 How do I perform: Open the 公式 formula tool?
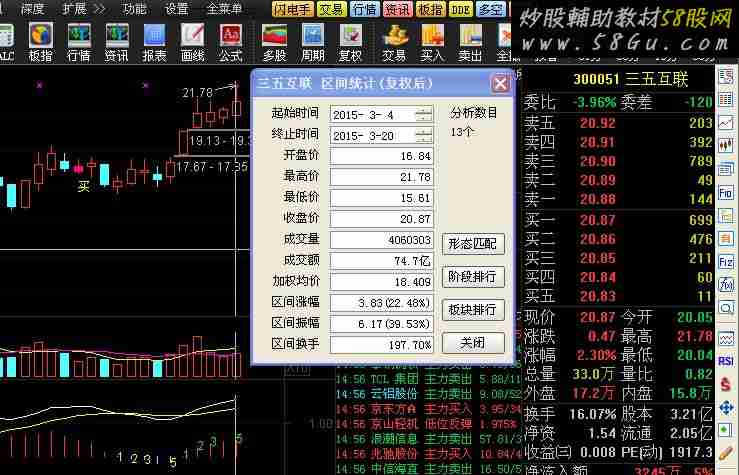pyautogui.click(x=230, y=42)
